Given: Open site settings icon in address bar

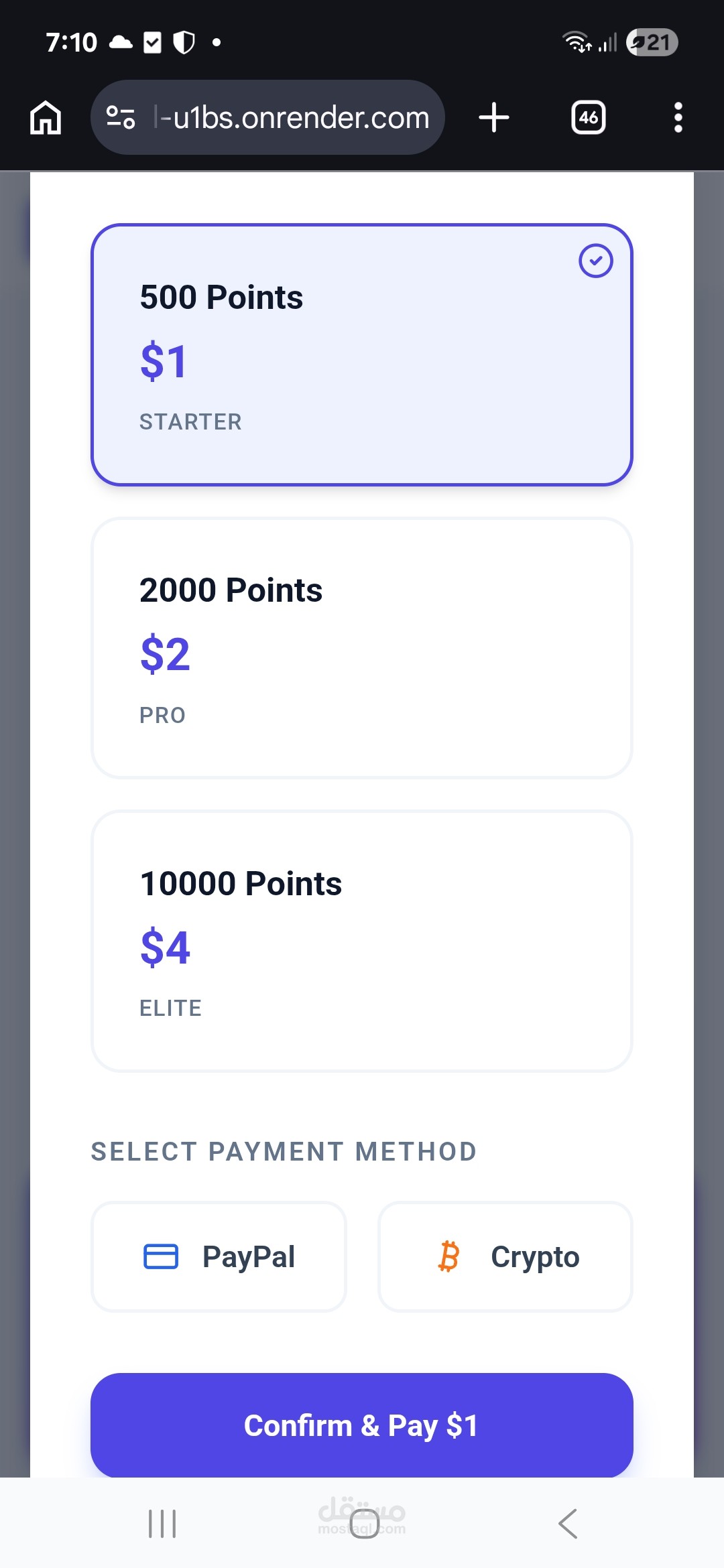Looking at the screenshot, I should coord(121,118).
